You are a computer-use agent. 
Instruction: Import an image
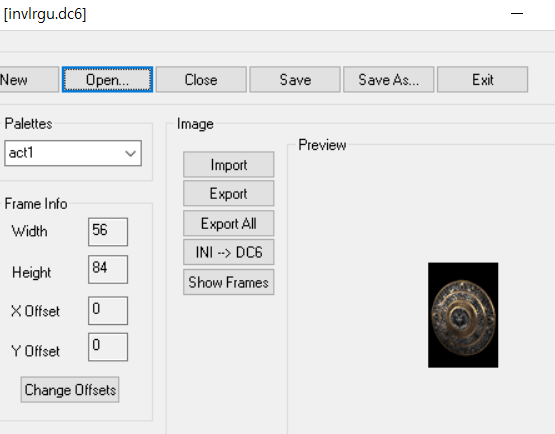229,165
